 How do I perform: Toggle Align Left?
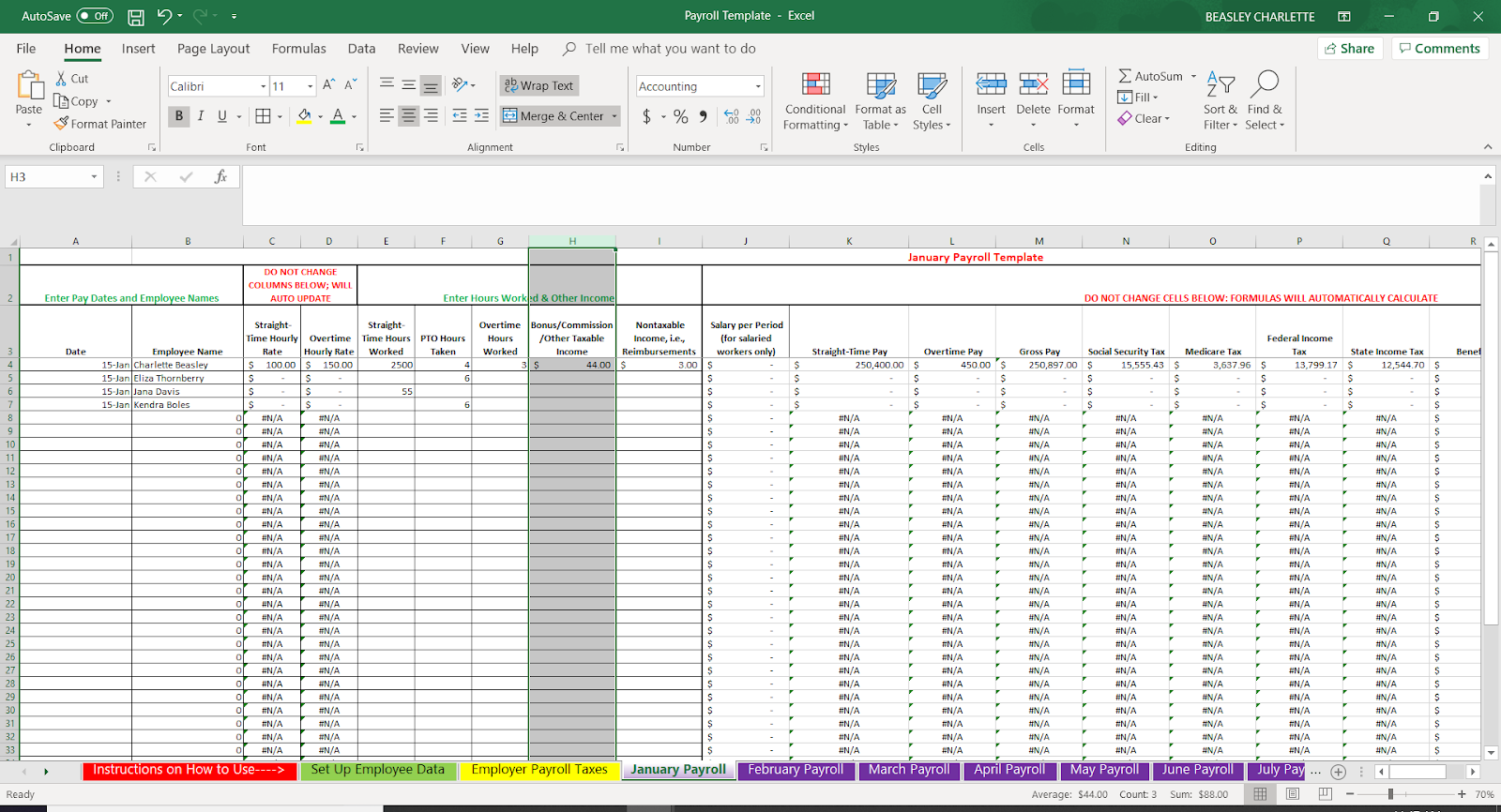[x=387, y=115]
